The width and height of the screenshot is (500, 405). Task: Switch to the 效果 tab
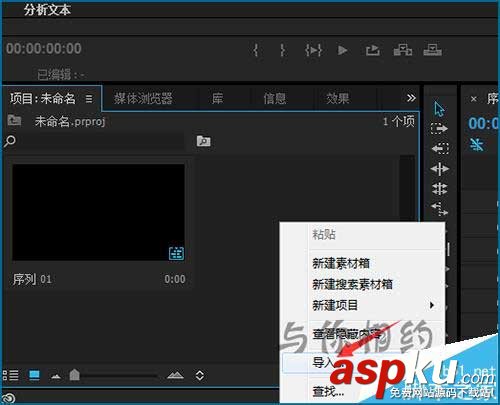pos(338,99)
